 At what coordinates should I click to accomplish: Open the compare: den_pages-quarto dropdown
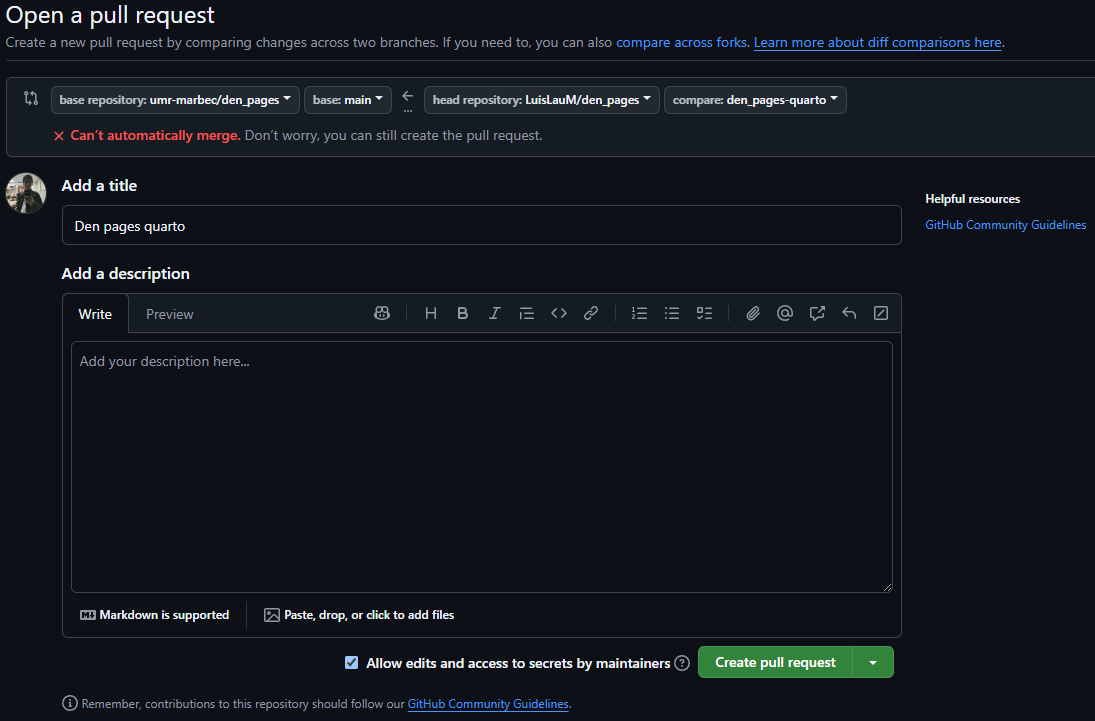click(x=755, y=100)
